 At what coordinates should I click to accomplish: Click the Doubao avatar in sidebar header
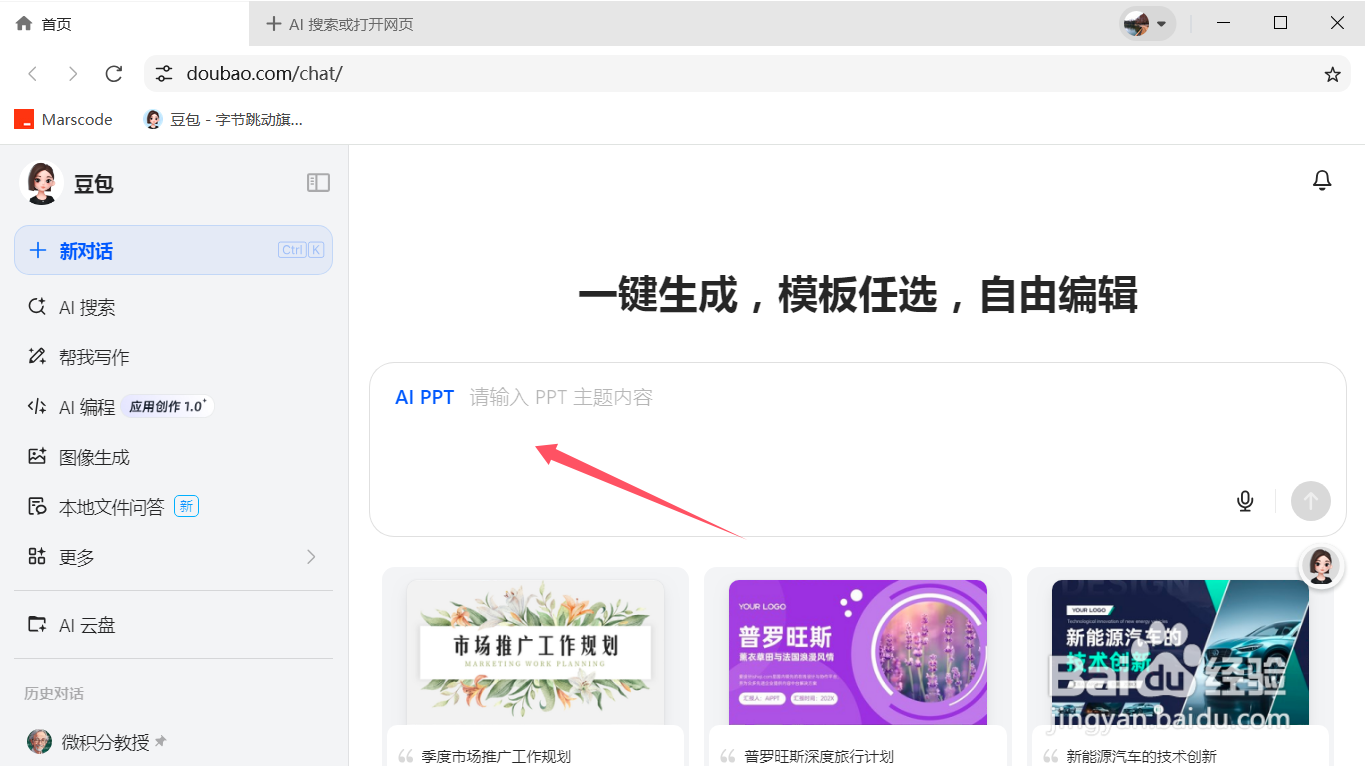coord(41,183)
